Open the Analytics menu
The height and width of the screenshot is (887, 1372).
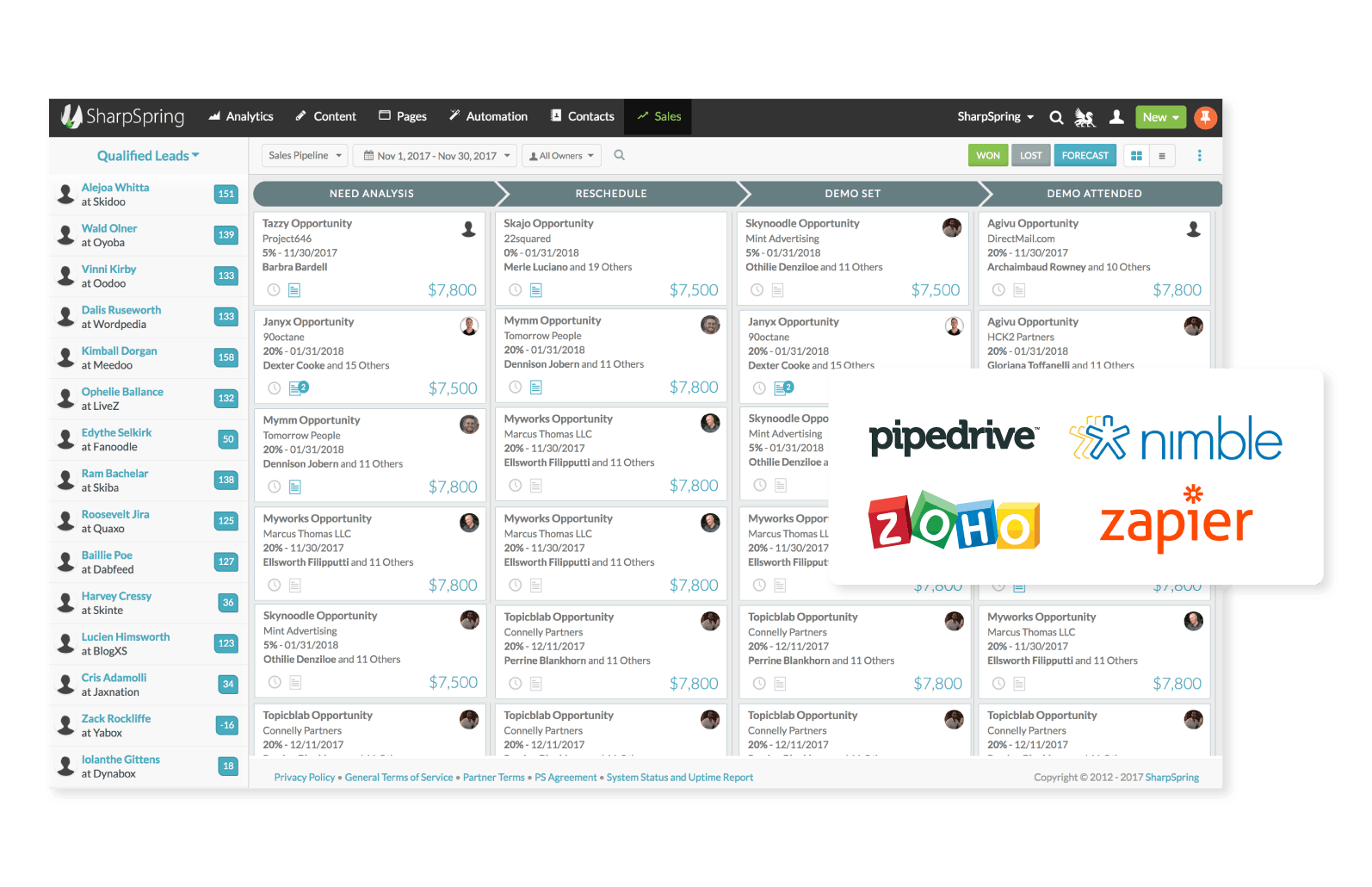pyautogui.click(x=241, y=117)
